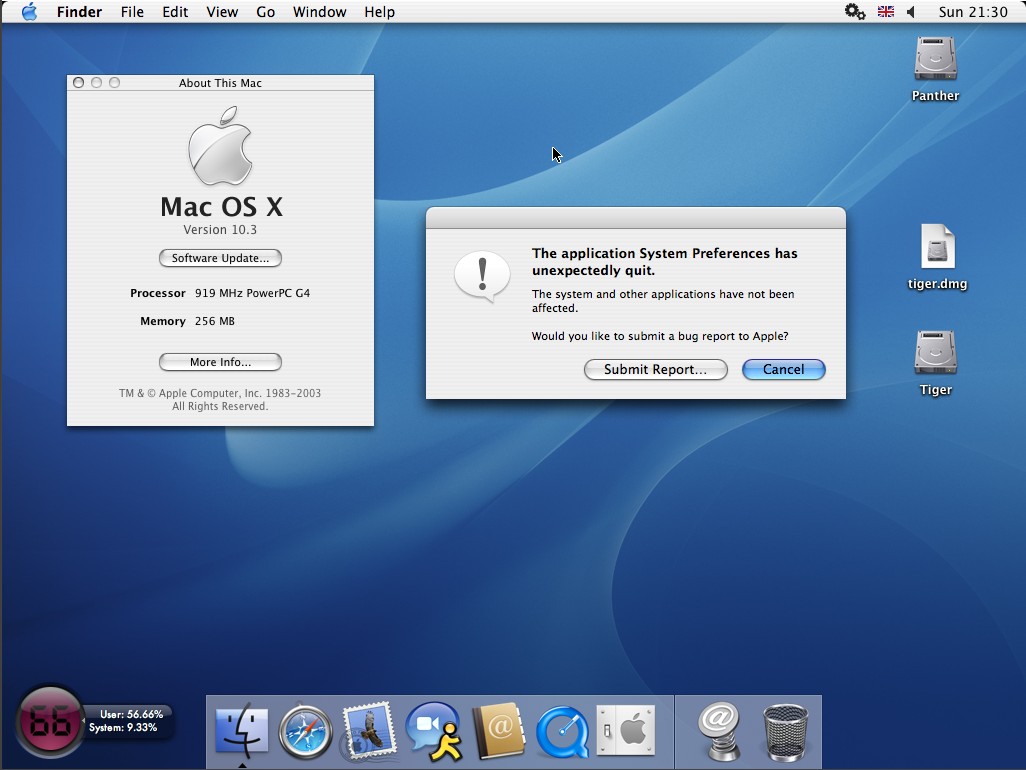The width and height of the screenshot is (1026, 770).
Task: Click More Info in About This Mac
Action: (x=221, y=362)
